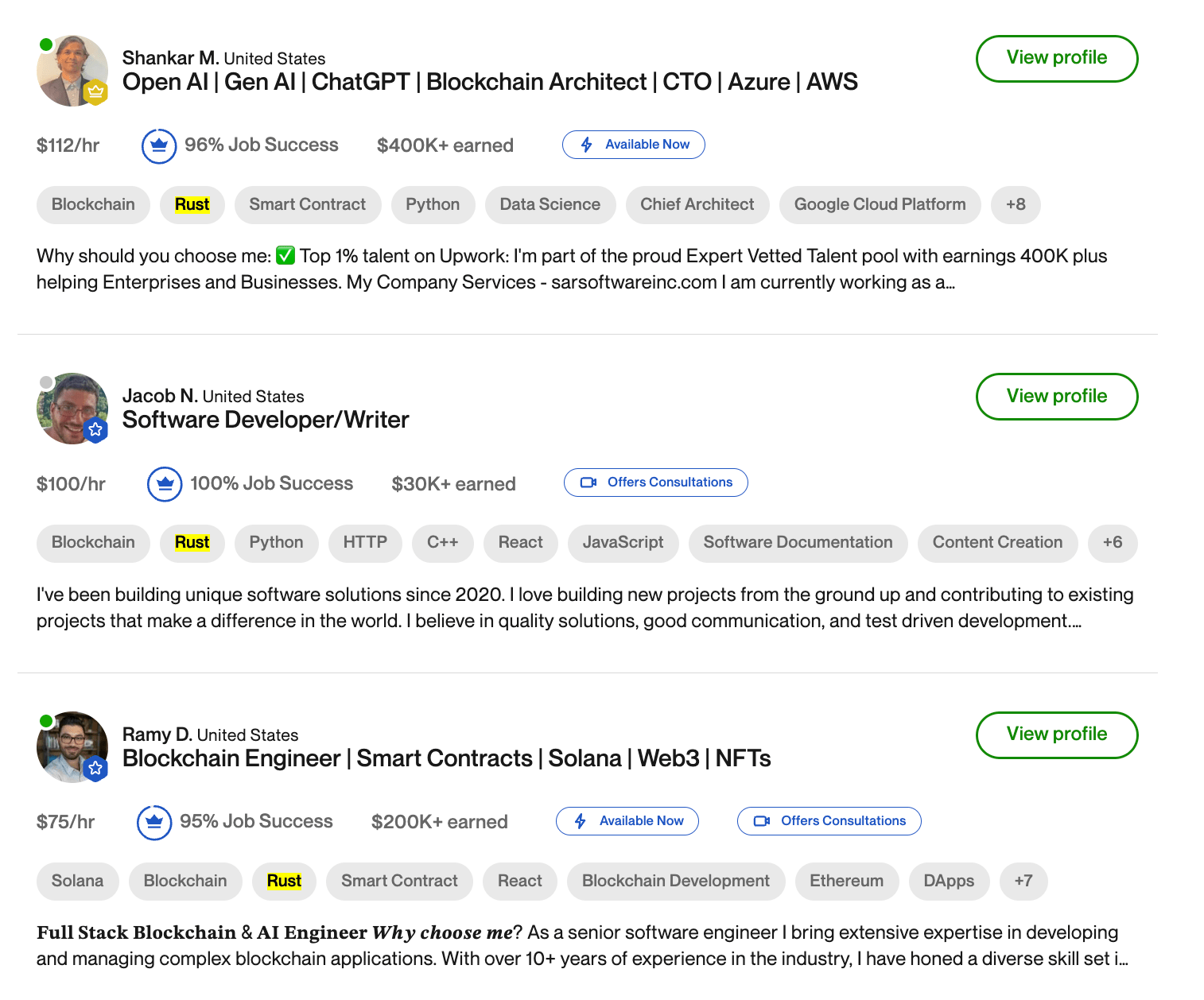This screenshot has width=1204, height=1000.
Task: Click Ramy's Available Now lightning badge
Action: coord(627,821)
